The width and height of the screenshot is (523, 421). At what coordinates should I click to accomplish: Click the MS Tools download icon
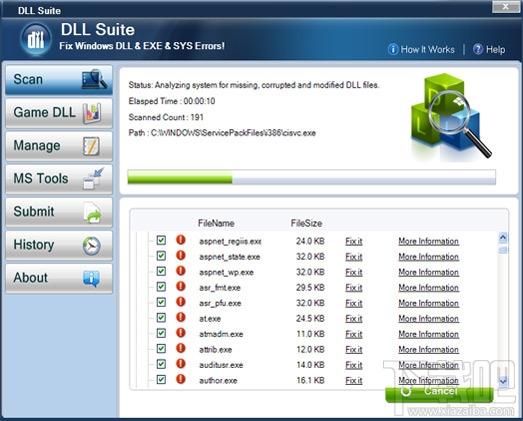pyautogui.click(x=93, y=178)
